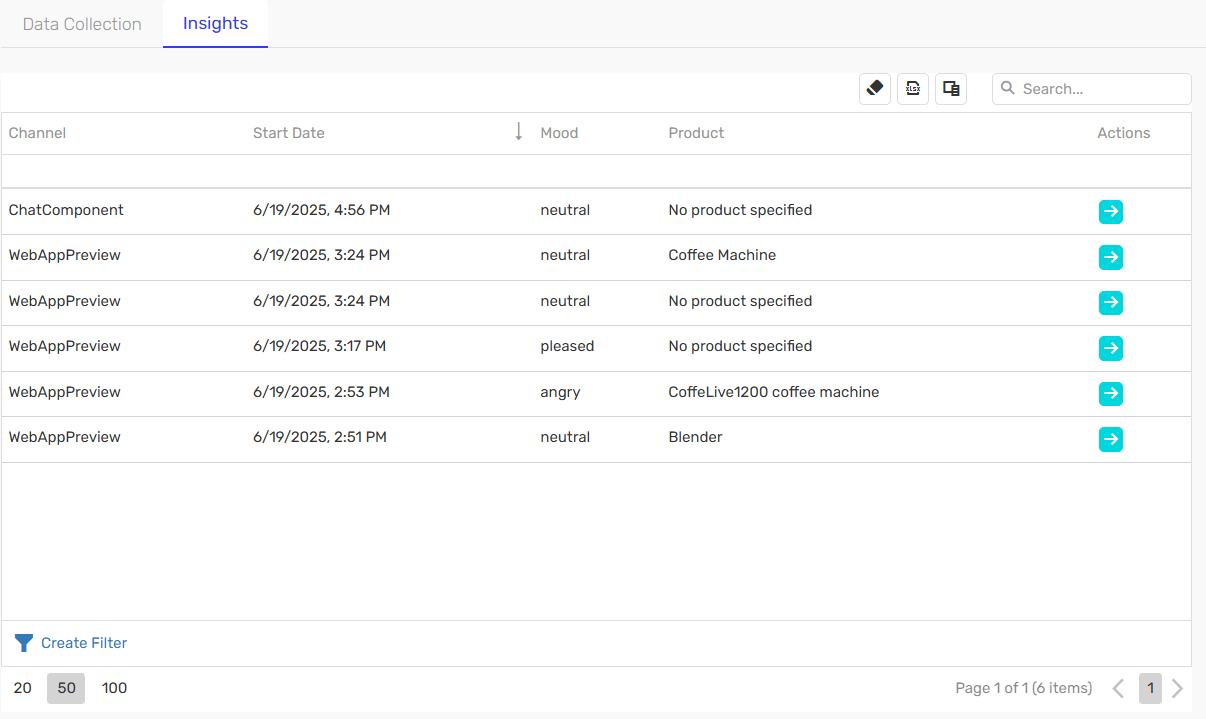1206x719 pixels.
Task: Click the 6/19/2025, 2:53 PM date cell
Action: point(322,392)
